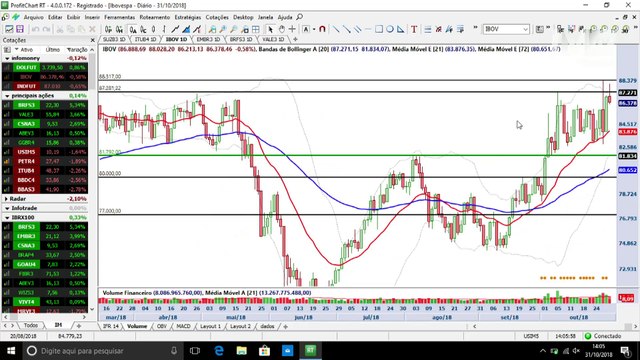Select the parallel channel lines tool

click(358, 29)
